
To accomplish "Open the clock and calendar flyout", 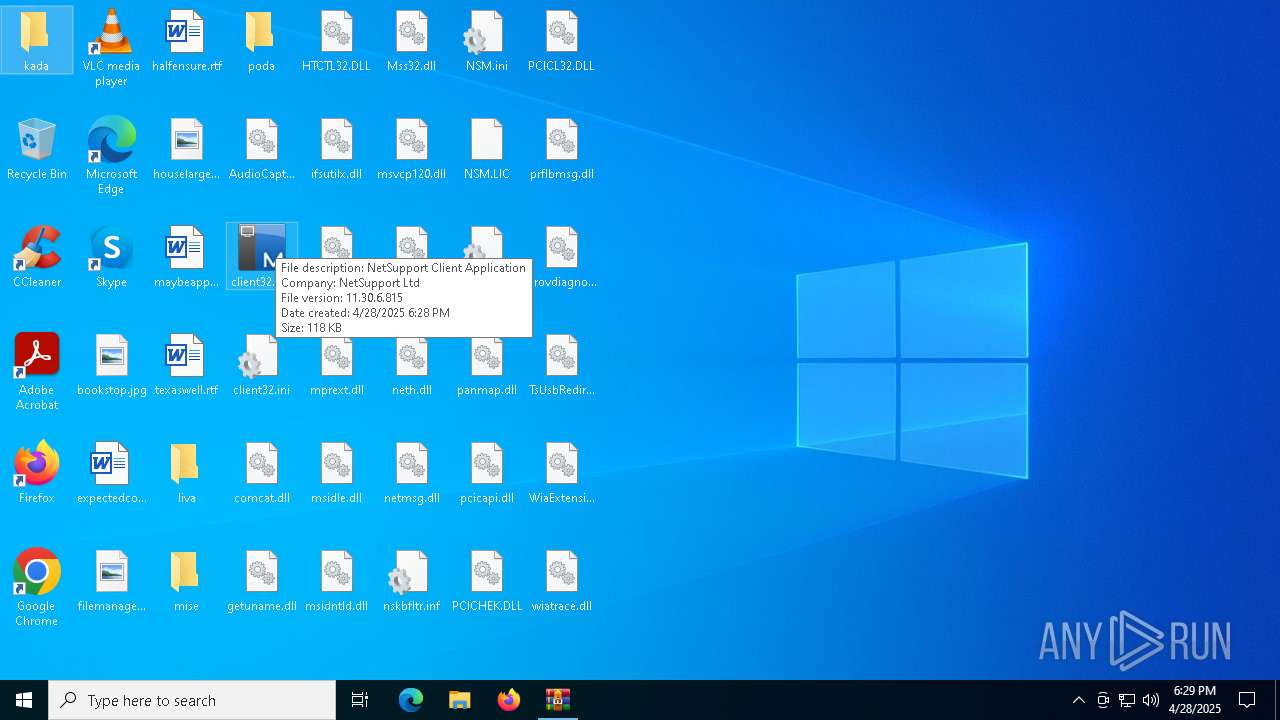I will tap(1195, 700).
